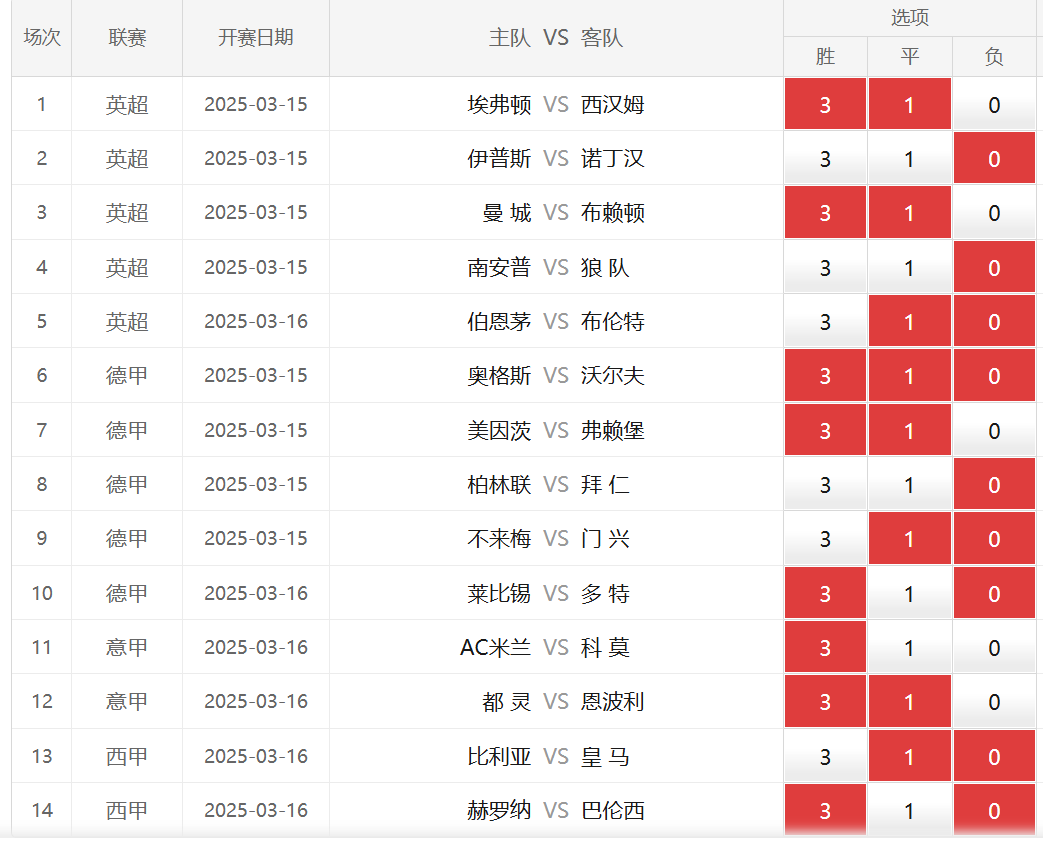Clear draw option 1 for 不来梅 VS 门兴
This screenshot has height=843, width=1043.
pos(909,538)
